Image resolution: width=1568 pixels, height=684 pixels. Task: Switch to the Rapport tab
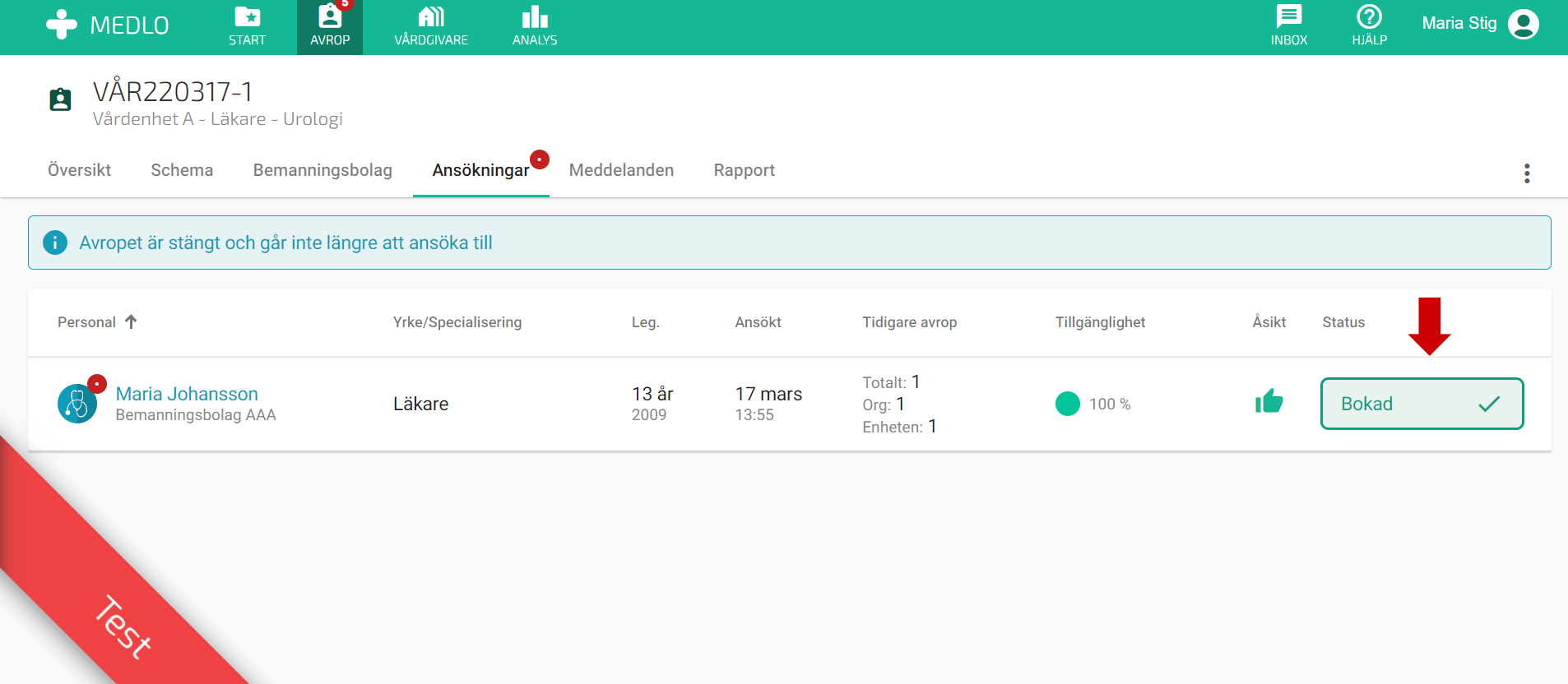(745, 170)
